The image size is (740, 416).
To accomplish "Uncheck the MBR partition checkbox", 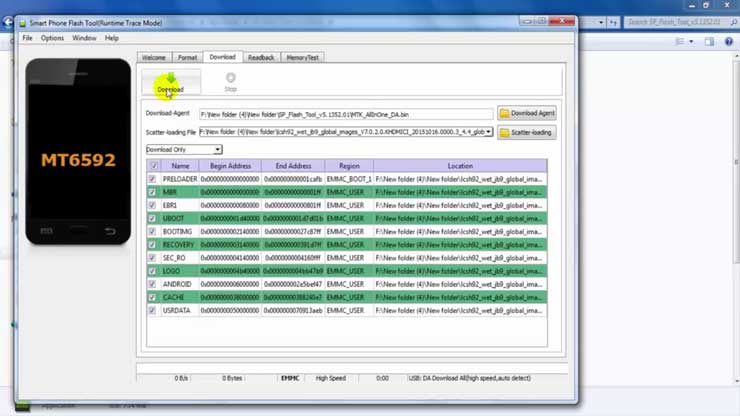I will [x=152, y=192].
